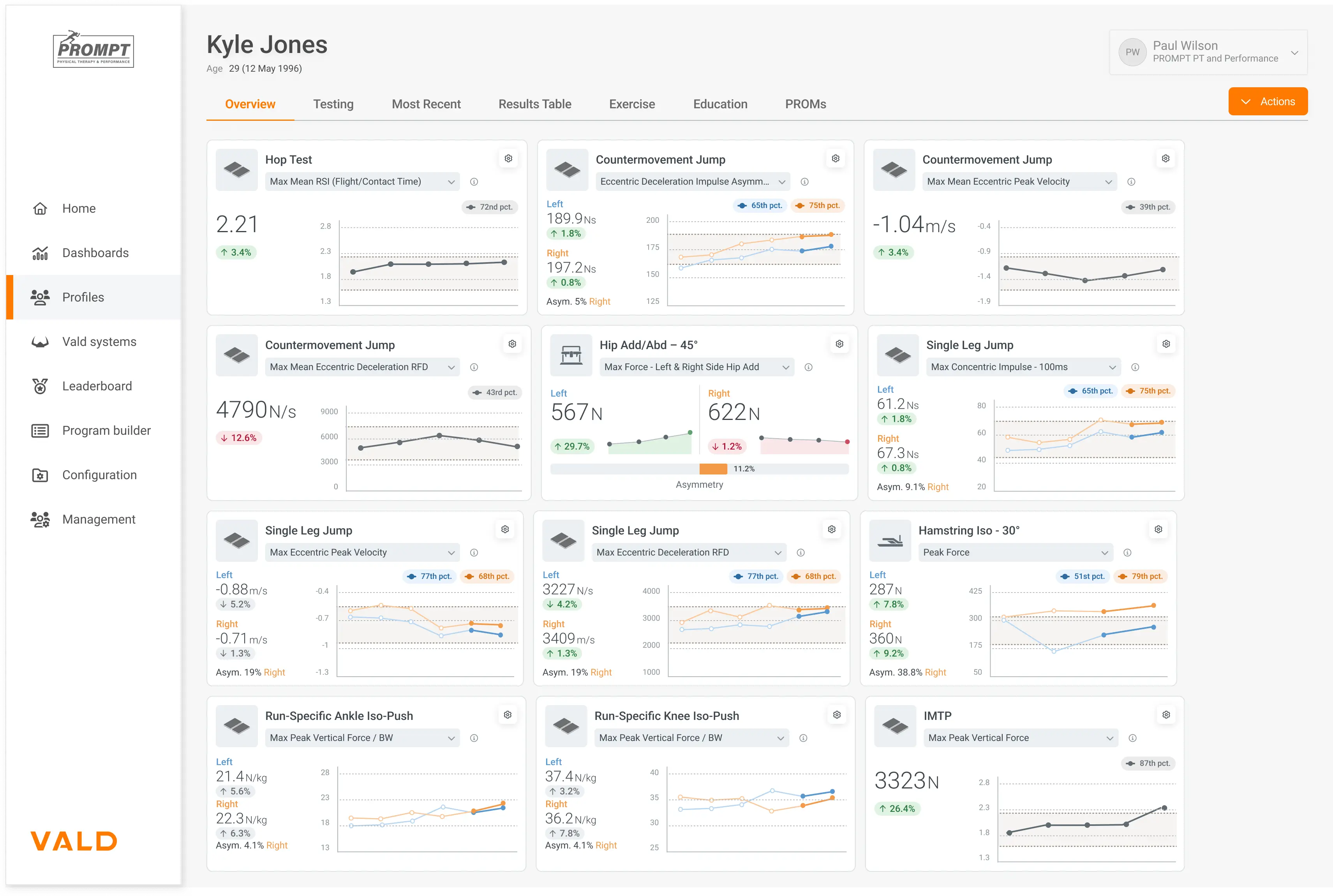Open Vald systems from the sidebar
1333x896 pixels.
pos(99,341)
